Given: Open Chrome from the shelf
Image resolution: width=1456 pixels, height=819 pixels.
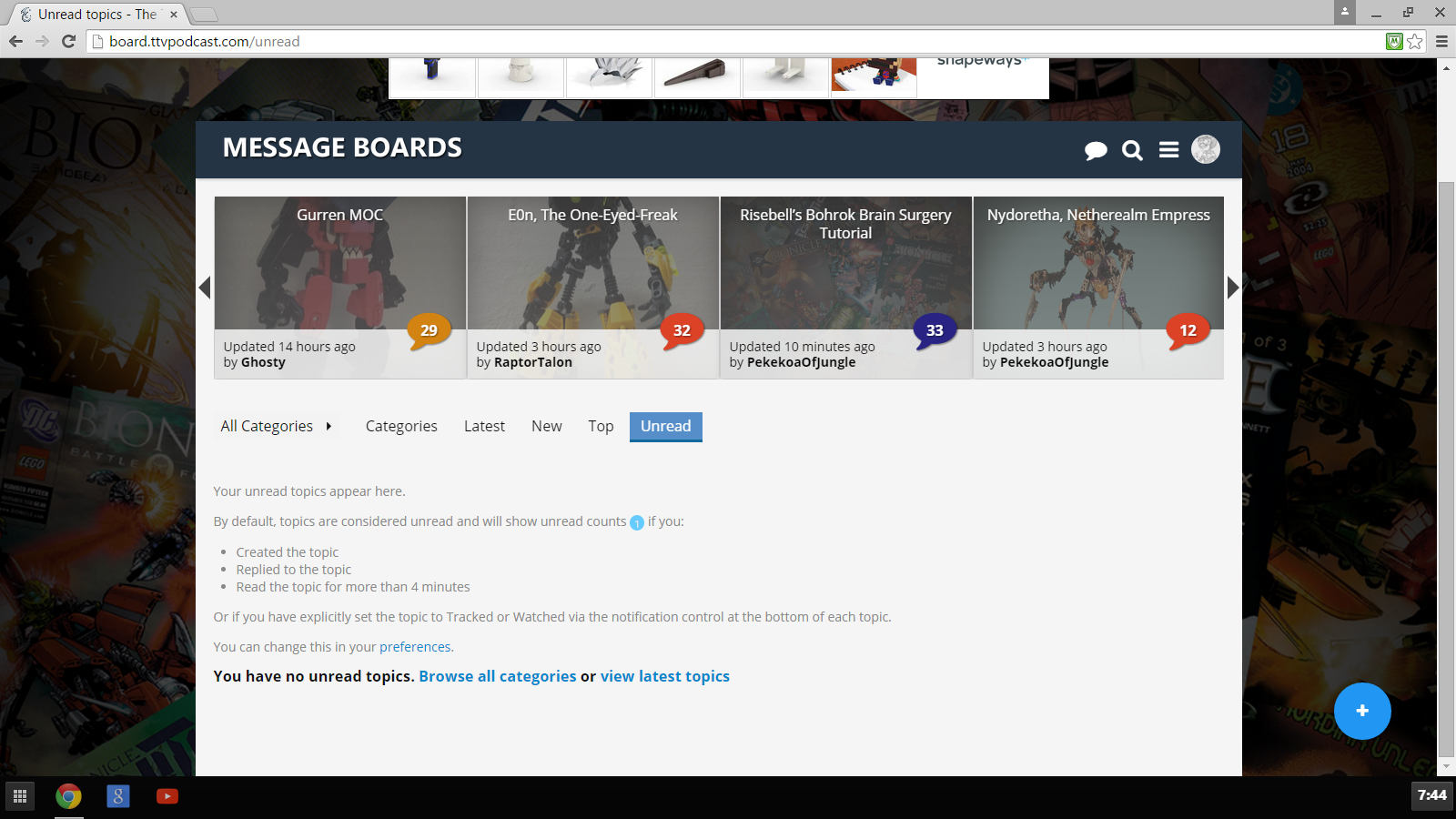Looking at the screenshot, I should (x=68, y=796).
